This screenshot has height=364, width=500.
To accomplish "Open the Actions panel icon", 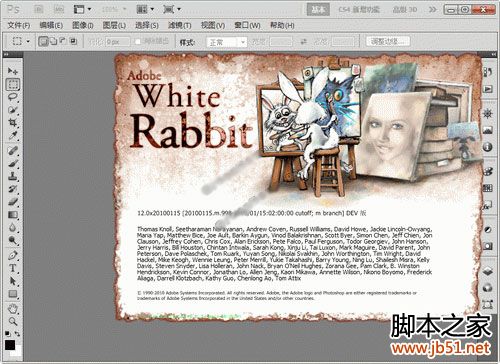I will [x=487, y=89].
